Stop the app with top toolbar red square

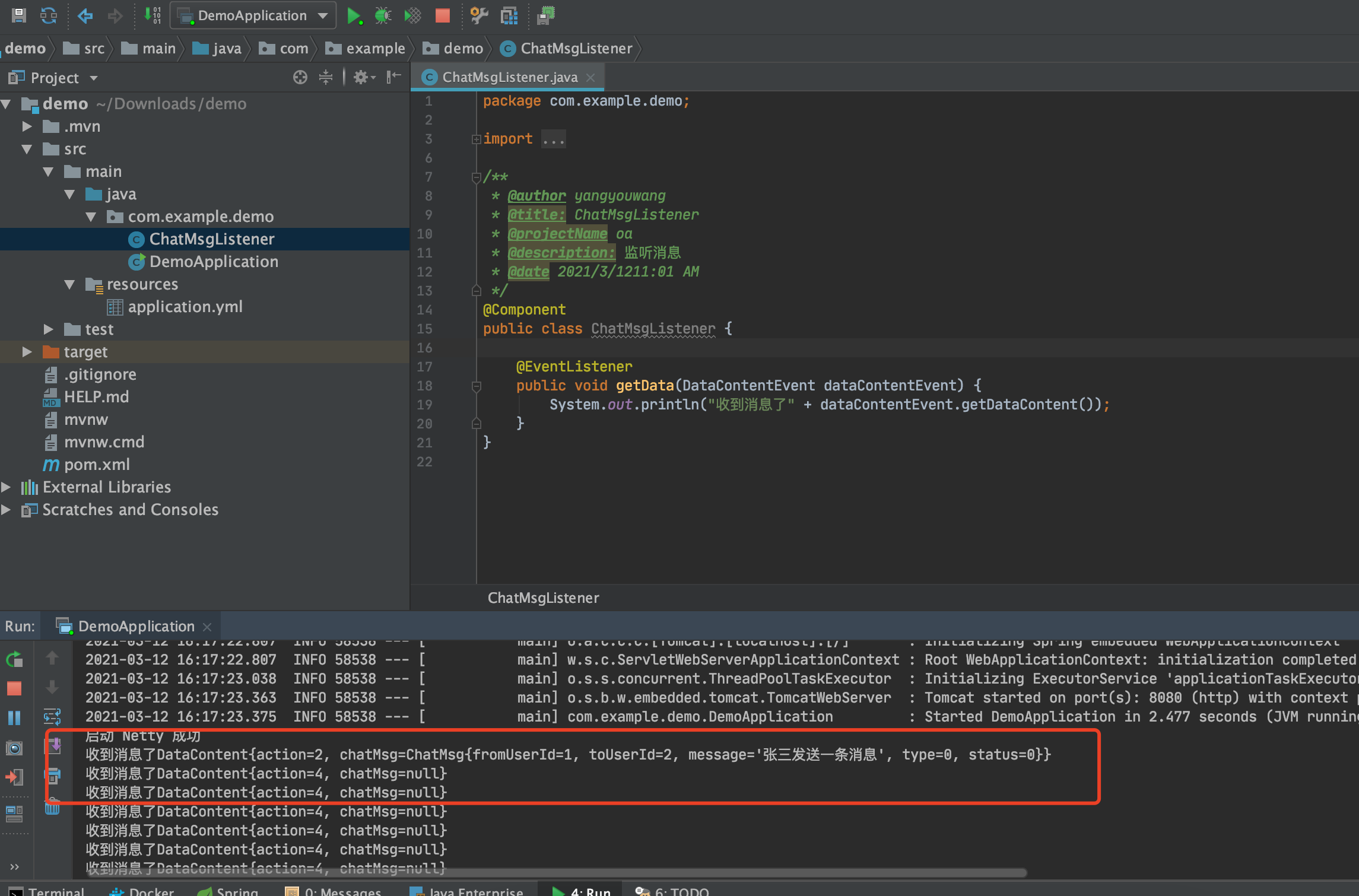point(442,16)
